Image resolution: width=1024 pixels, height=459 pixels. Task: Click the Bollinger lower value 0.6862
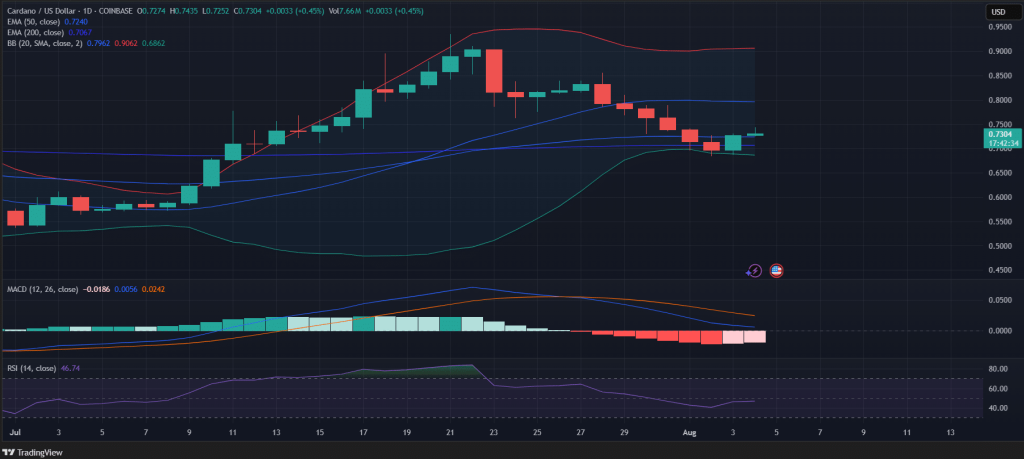click(x=153, y=42)
